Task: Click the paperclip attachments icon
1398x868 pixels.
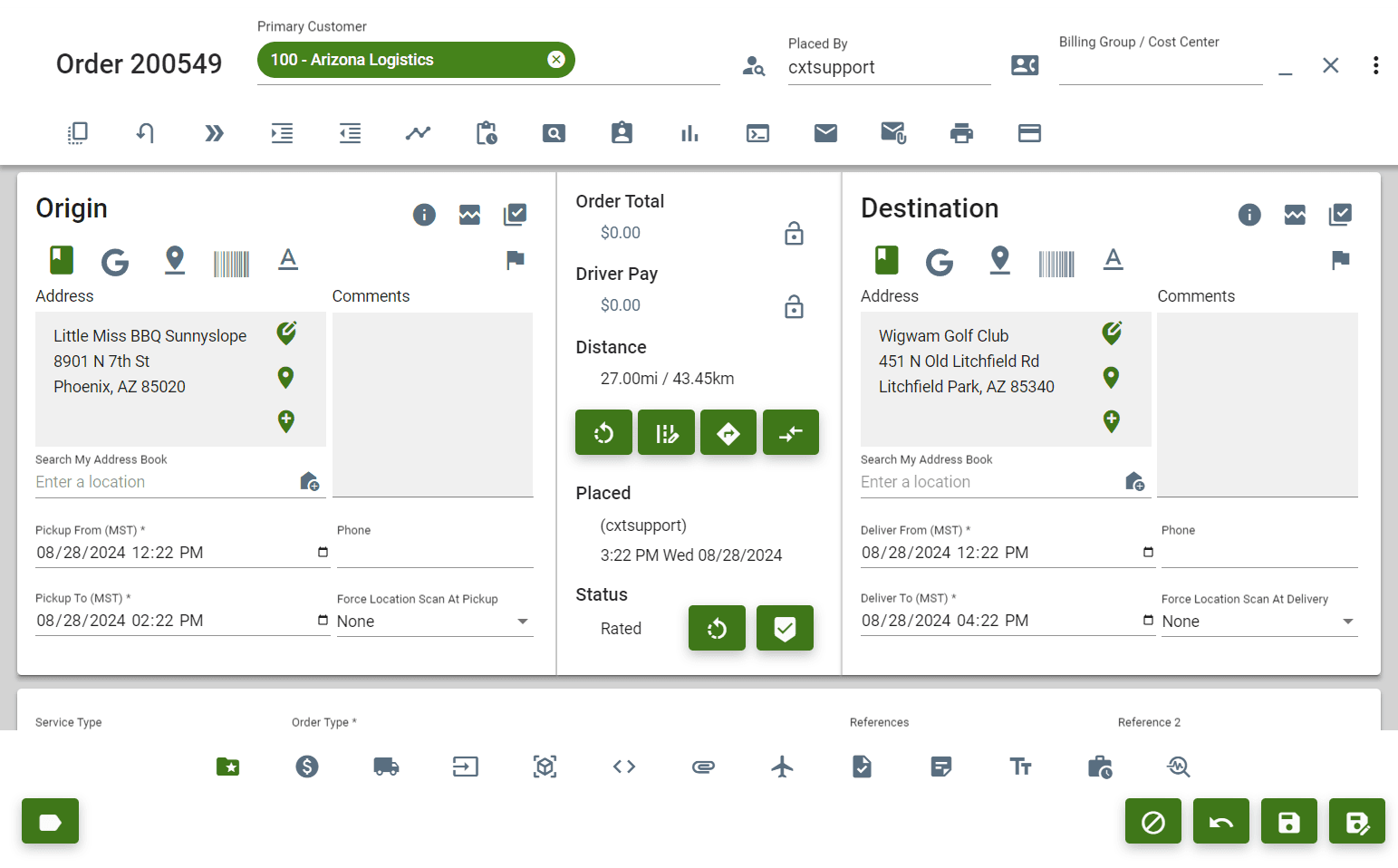Action: [703, 767]
